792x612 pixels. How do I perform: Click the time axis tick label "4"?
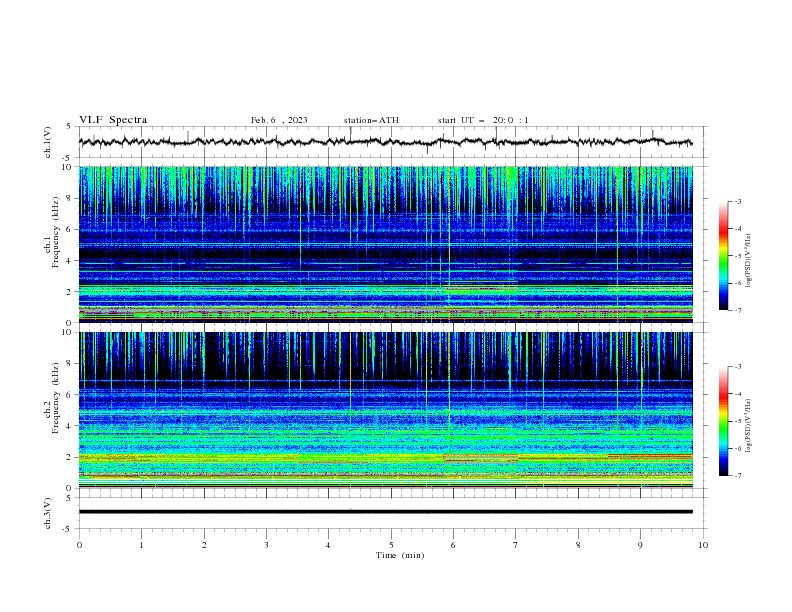pyautogui.click(x=328, y=545)
